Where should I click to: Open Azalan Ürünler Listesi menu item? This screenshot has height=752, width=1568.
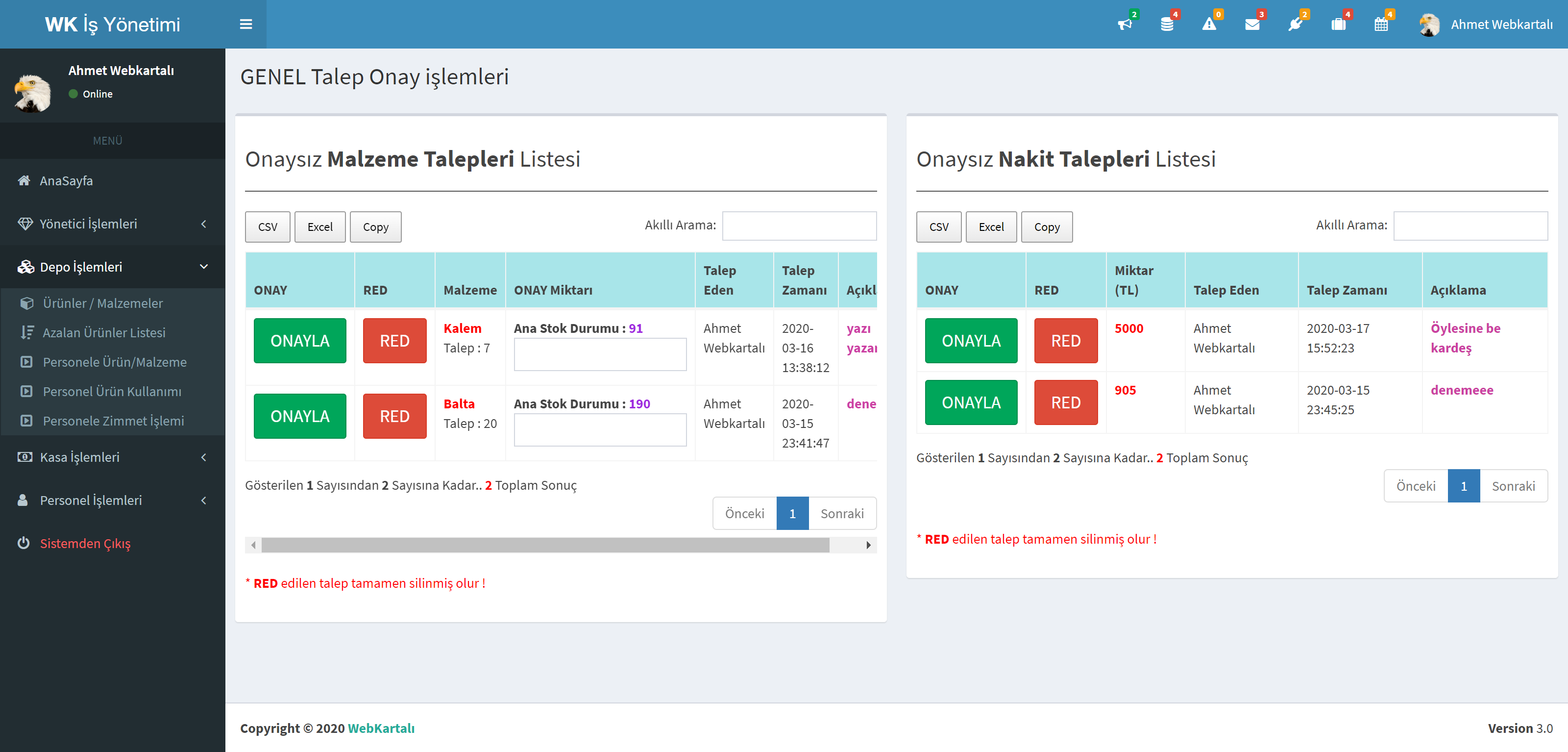(103, 332)
